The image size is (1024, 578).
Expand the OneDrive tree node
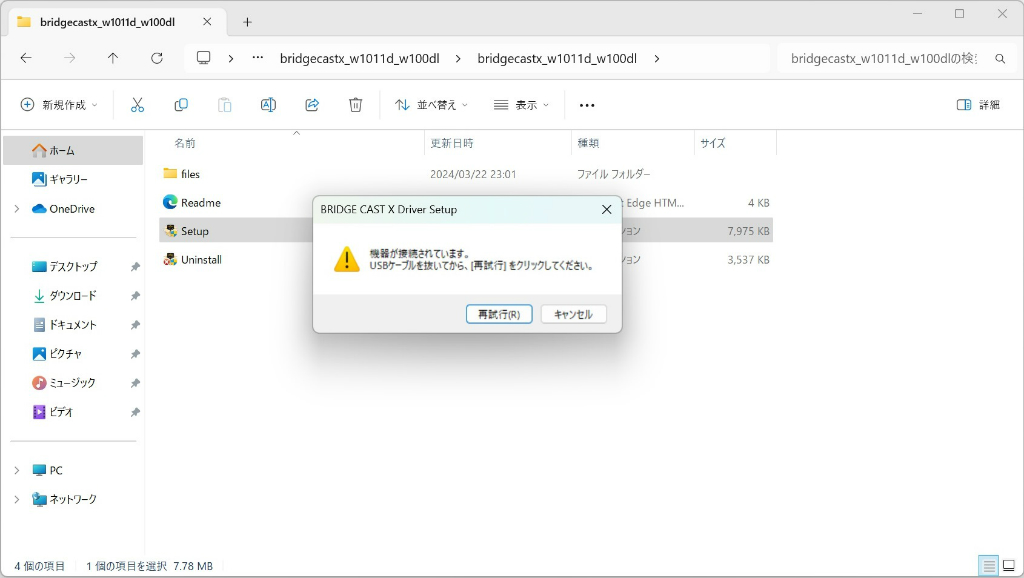click(x=17, y=209)
